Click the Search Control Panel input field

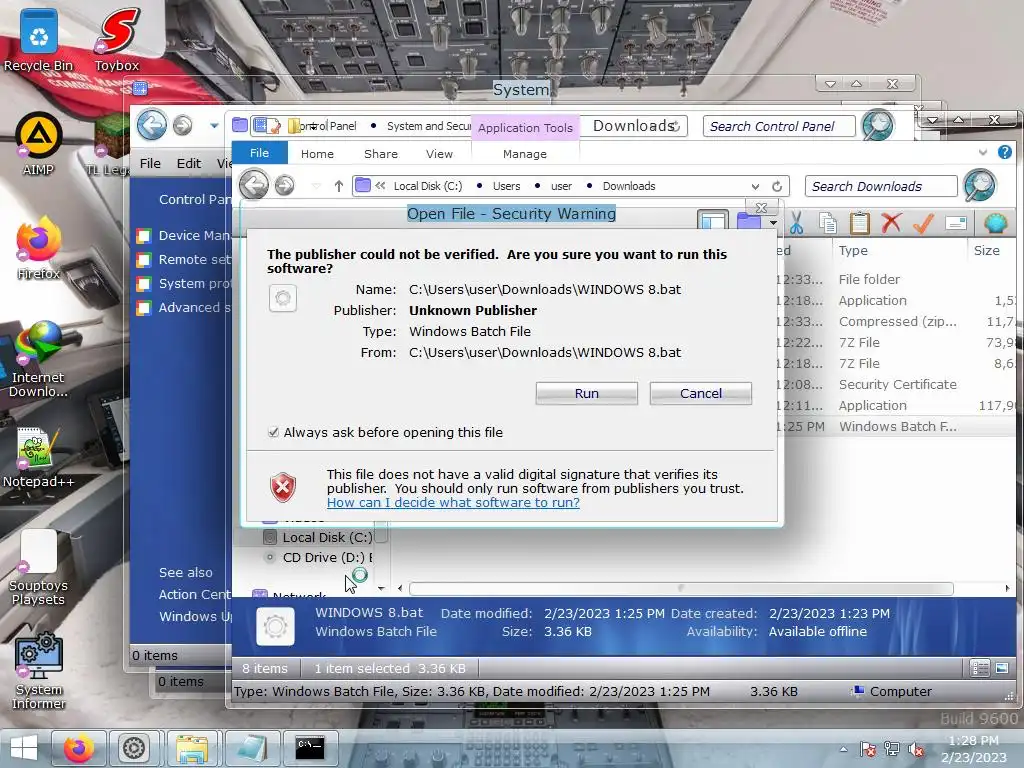pyautogui.click(x=779, y=126)
